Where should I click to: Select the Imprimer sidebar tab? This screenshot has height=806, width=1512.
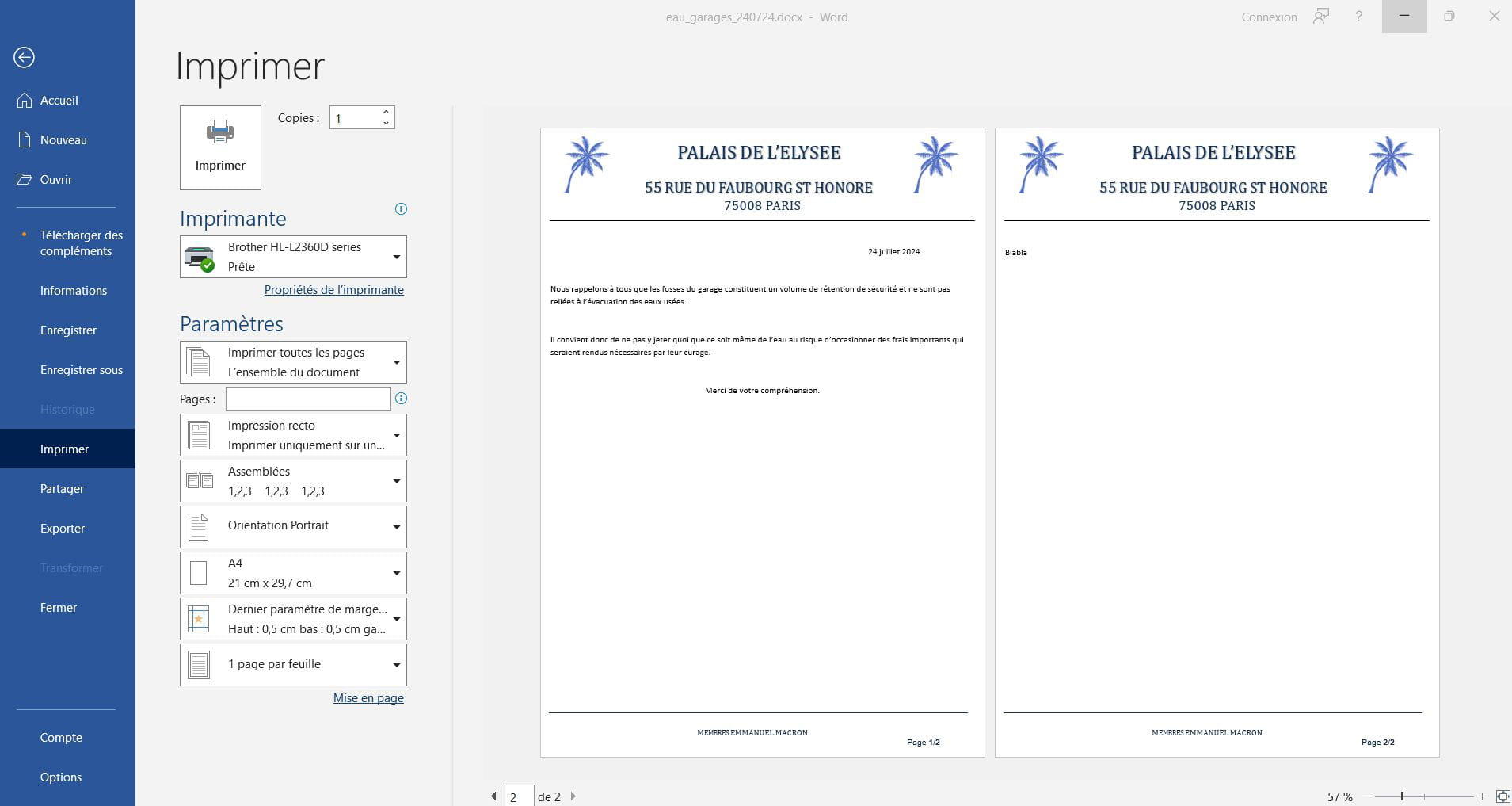coord(67,449)
